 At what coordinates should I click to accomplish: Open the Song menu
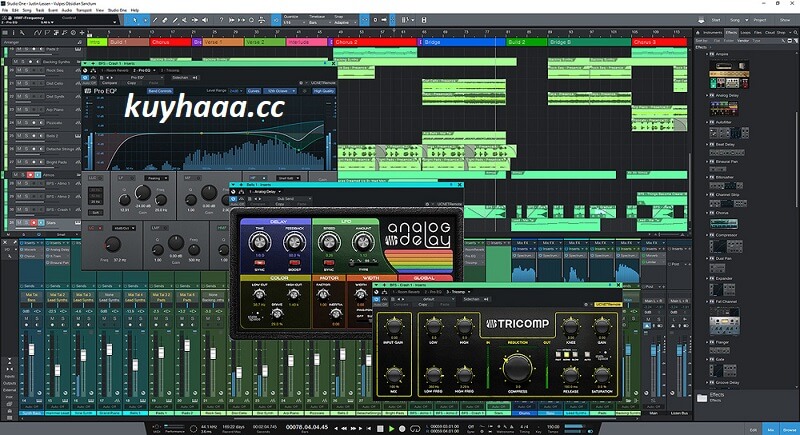coord(27,10)
